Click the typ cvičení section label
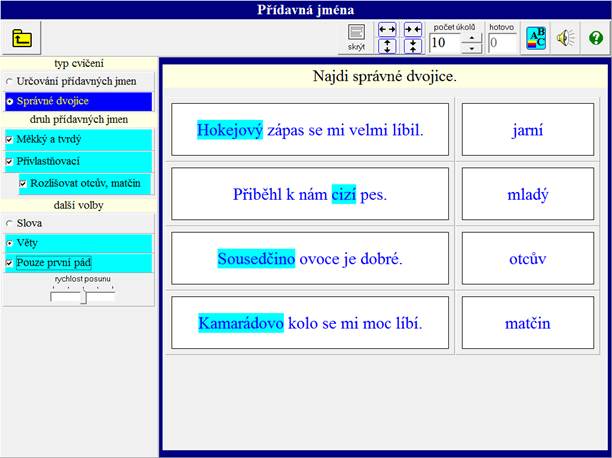The image size is (612, 458). 79,63
